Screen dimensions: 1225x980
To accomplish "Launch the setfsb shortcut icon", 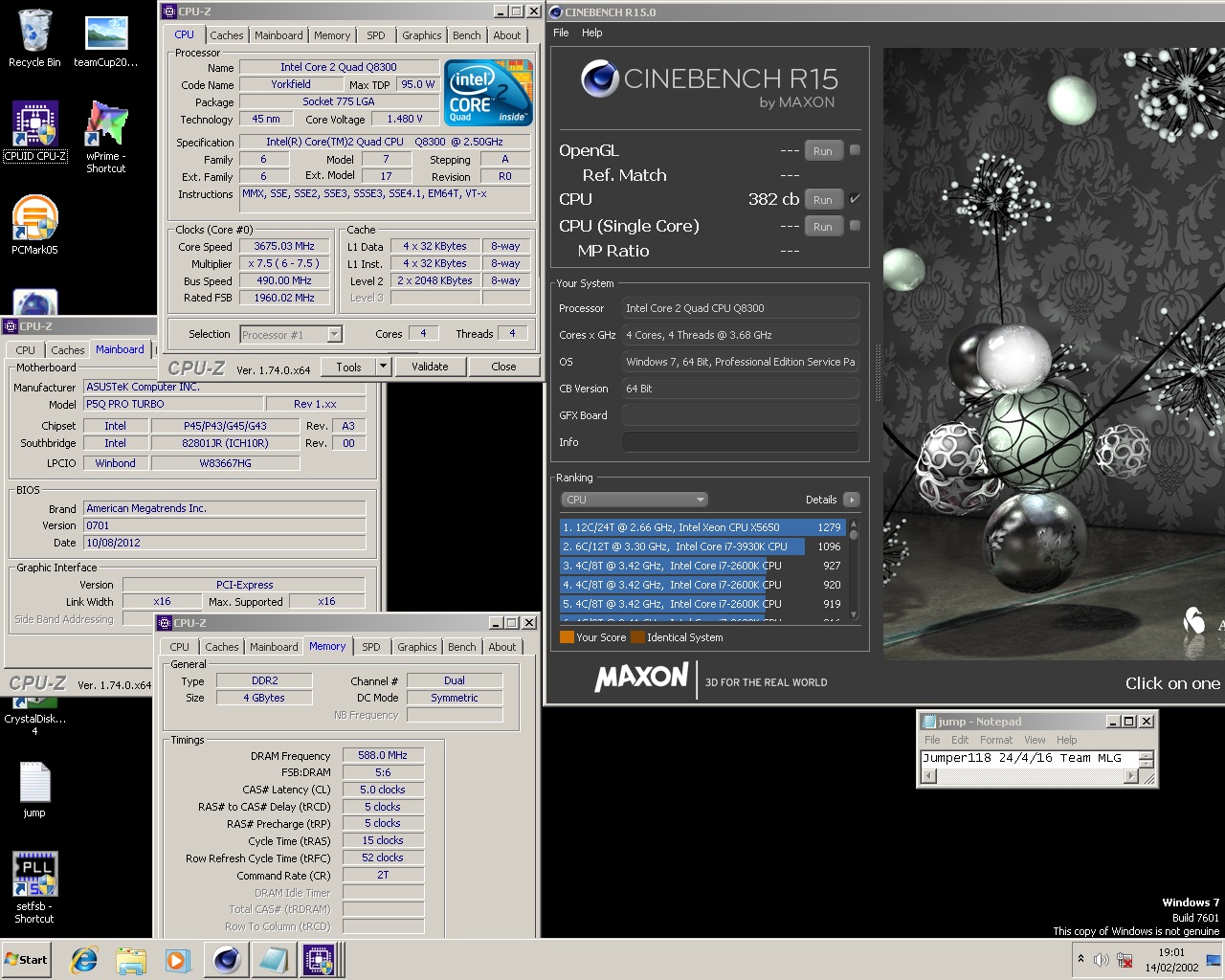I will point(34,887).
